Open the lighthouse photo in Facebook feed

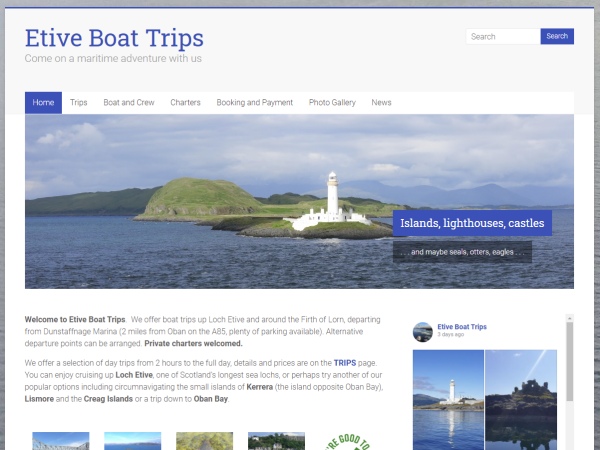pyautogui.click(x=448, y=400)
